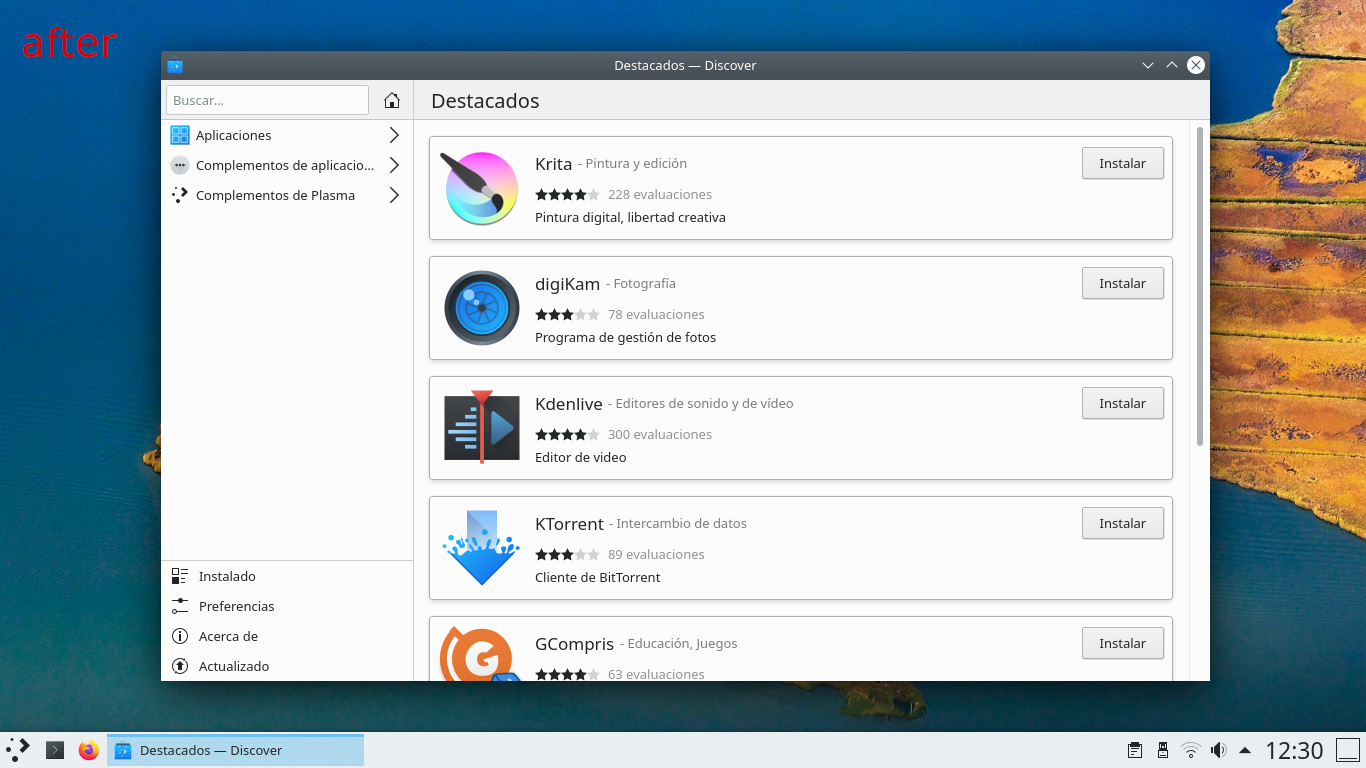
Task: Open the removable devices tray icon
Action: click(1163, 750)
